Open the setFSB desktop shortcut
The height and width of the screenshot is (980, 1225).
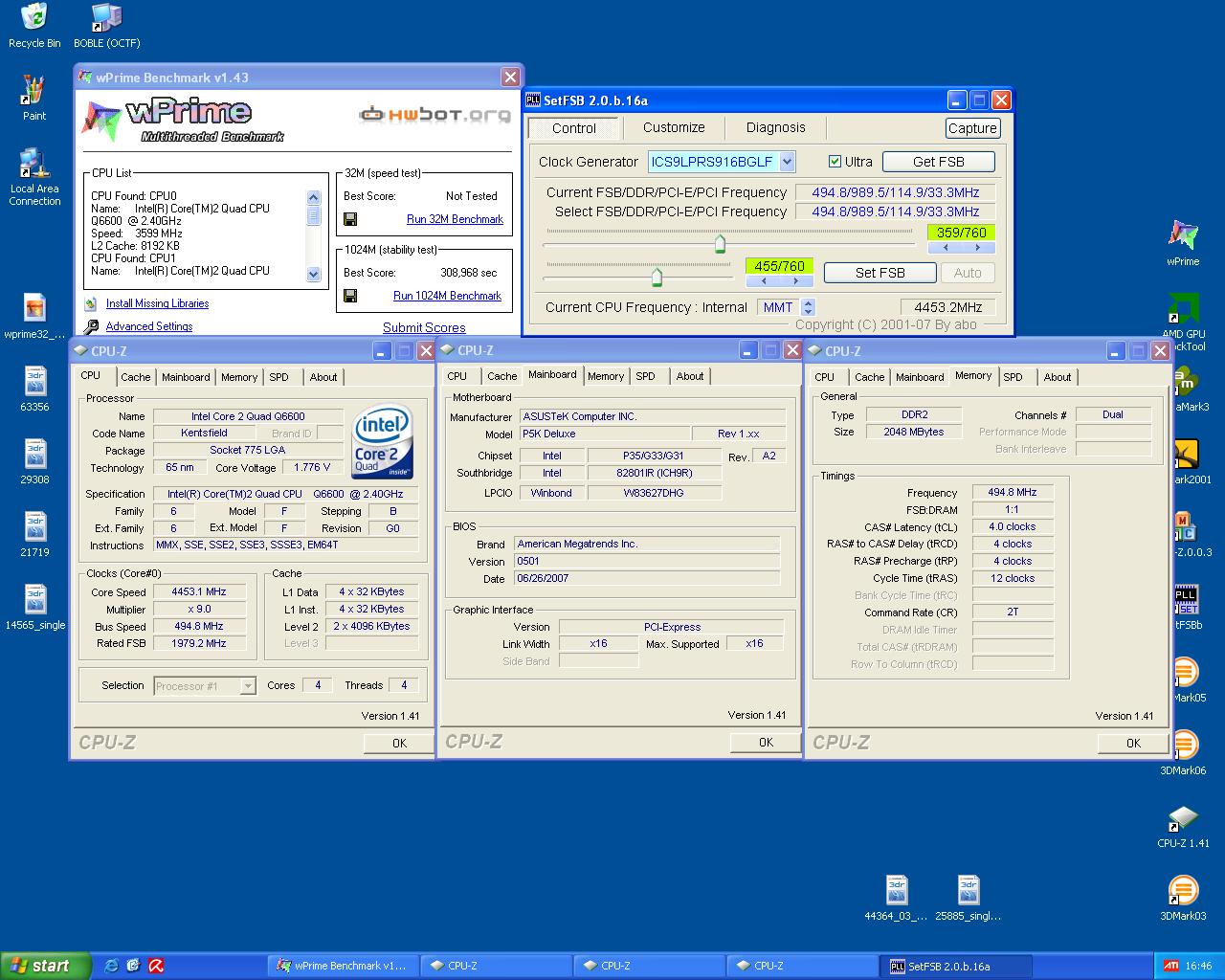click(x=1186, y=607)
